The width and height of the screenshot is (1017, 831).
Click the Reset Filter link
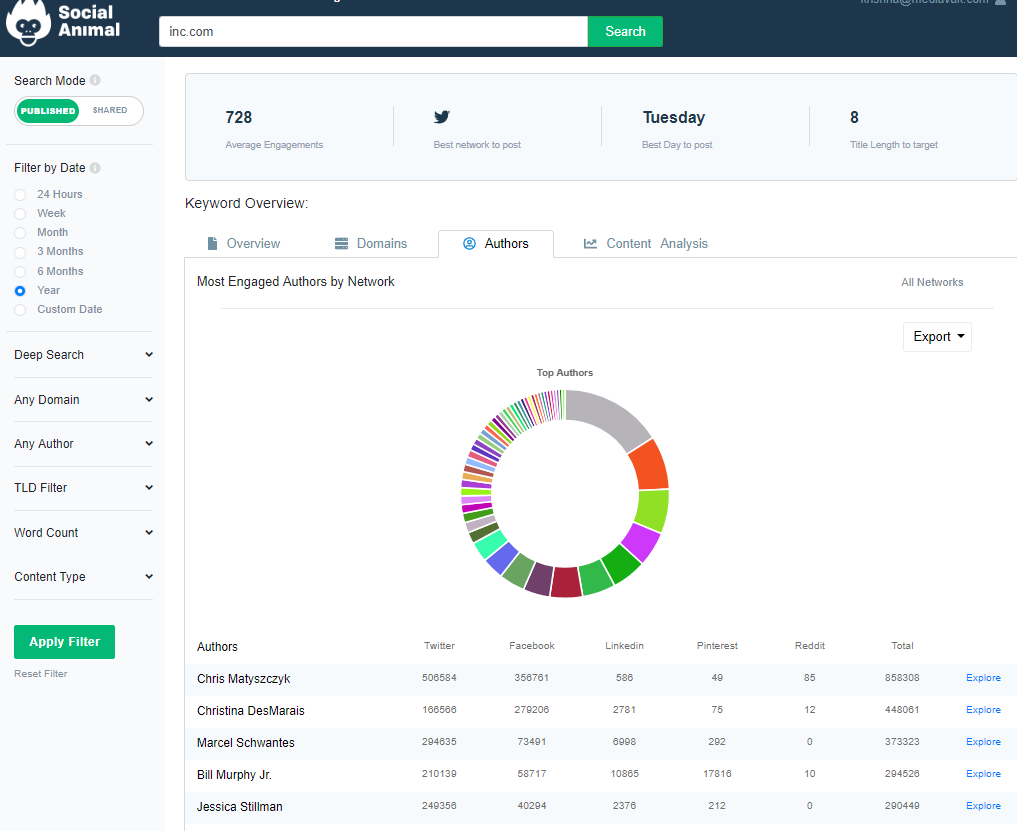point(41,673)
